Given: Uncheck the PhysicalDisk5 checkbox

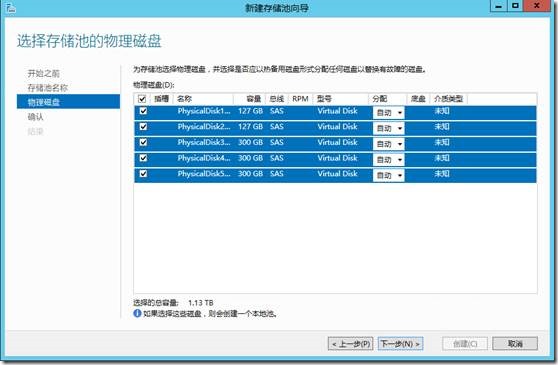Looking at the screenshot, I should 143,174.
